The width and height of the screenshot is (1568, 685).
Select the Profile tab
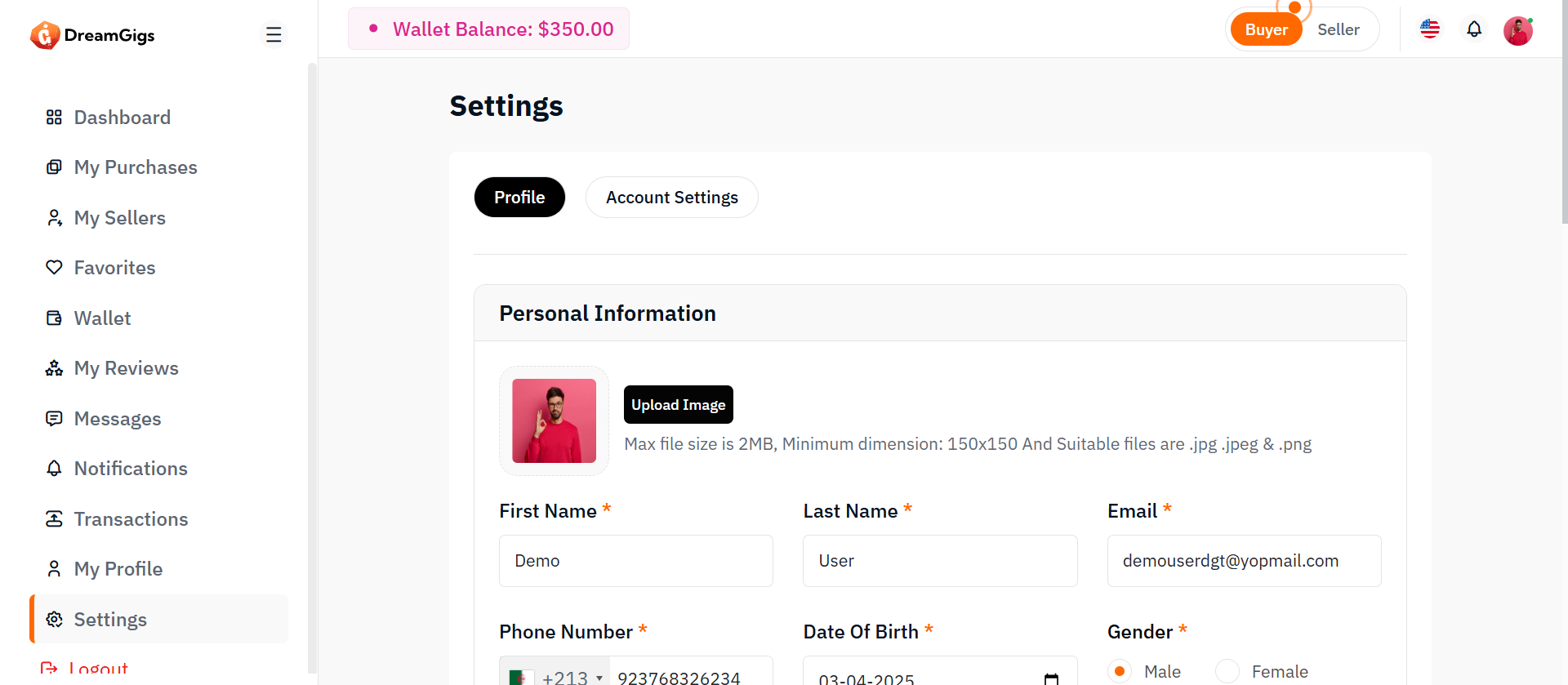point(519,198)
